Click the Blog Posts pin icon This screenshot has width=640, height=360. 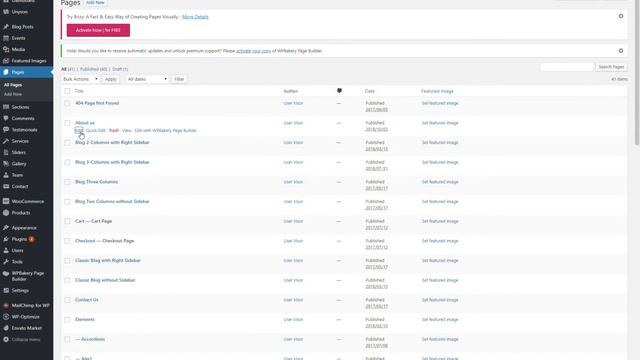click(6, 27)
